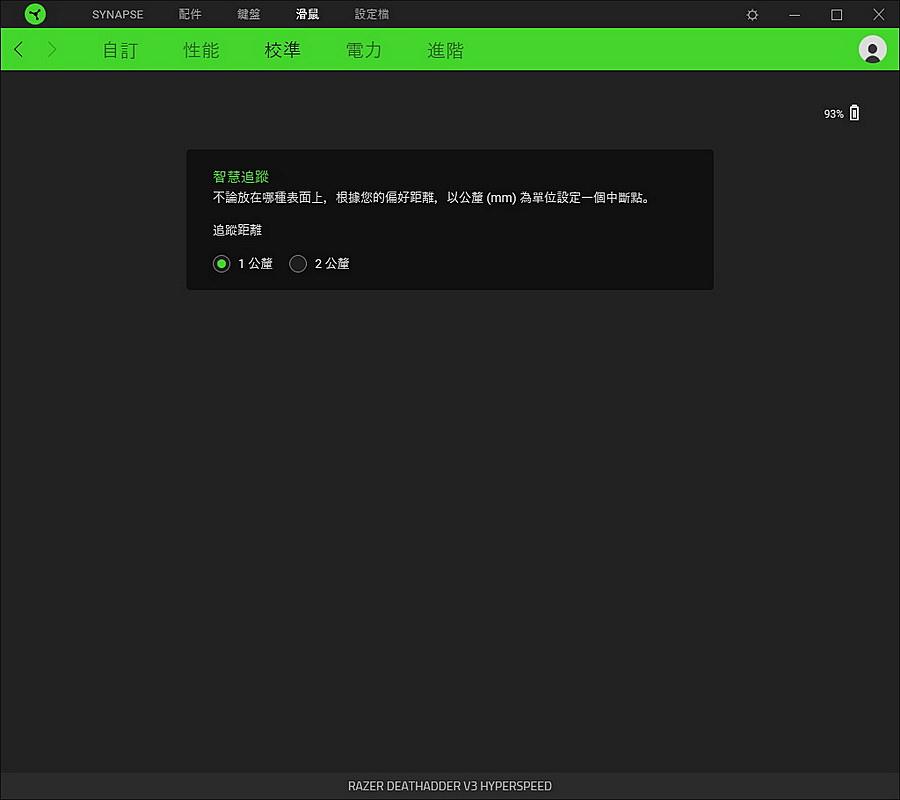Image resolution: width=900 pixels, height=800 pixels.
Task: Click the battery status icon
Action: [854, 114]
